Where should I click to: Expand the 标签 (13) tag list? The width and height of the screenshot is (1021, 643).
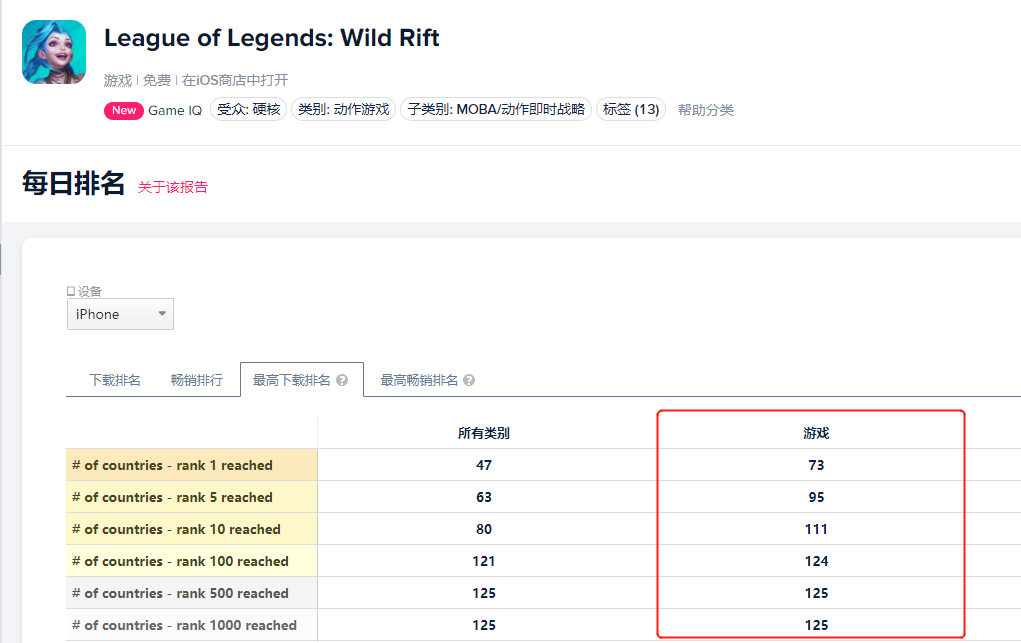tap(631, 110)
